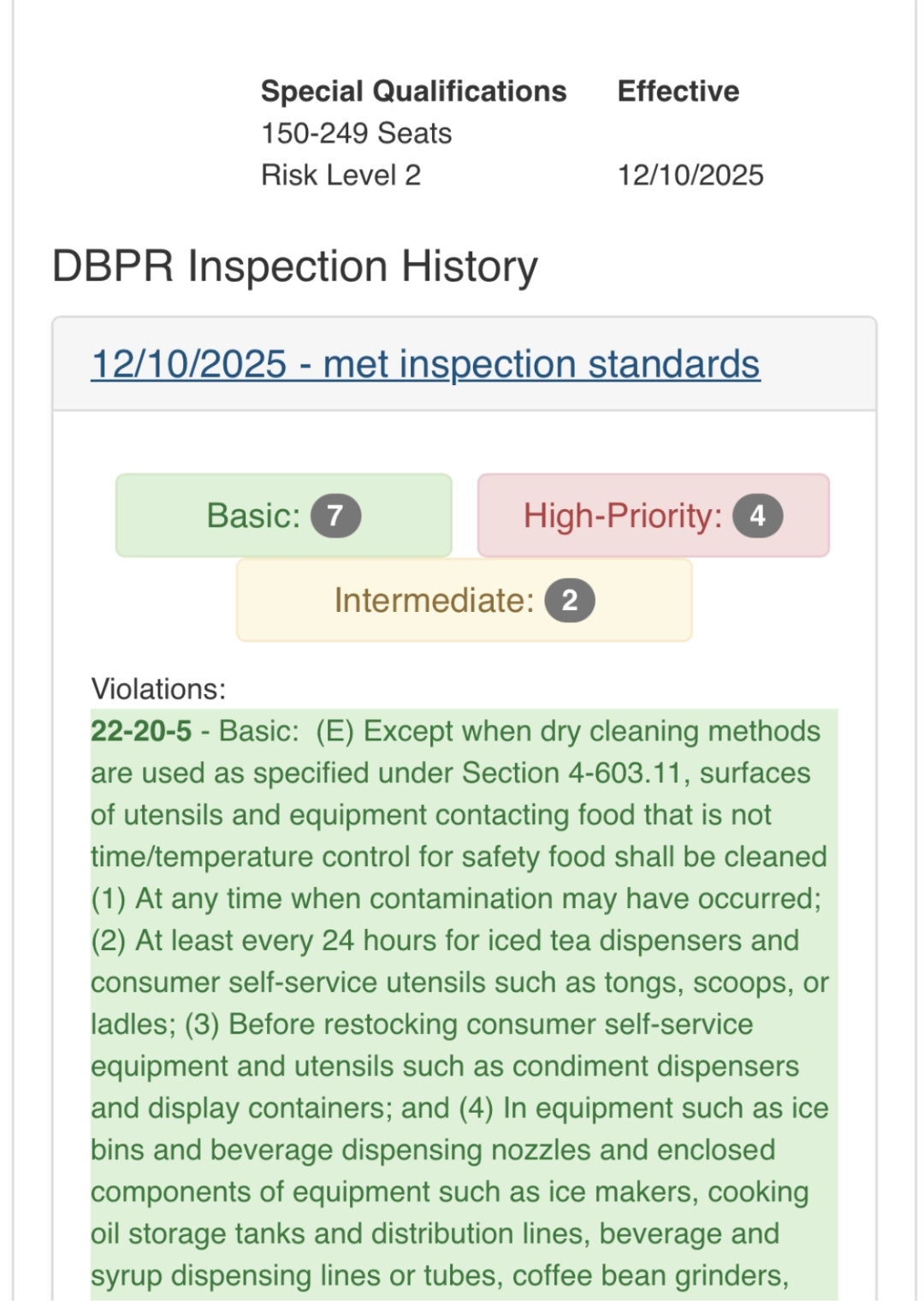Click the Basic violations count badge

[335, 514]
